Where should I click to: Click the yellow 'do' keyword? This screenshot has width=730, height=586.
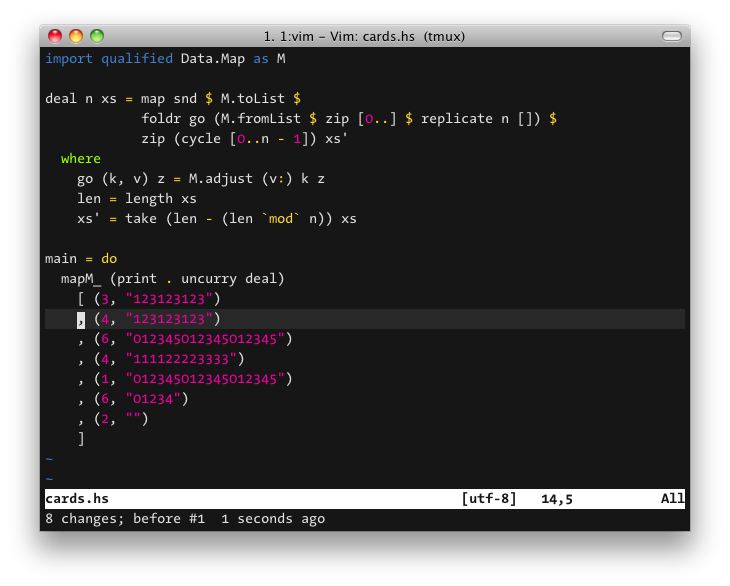click(x=109, y=259)
